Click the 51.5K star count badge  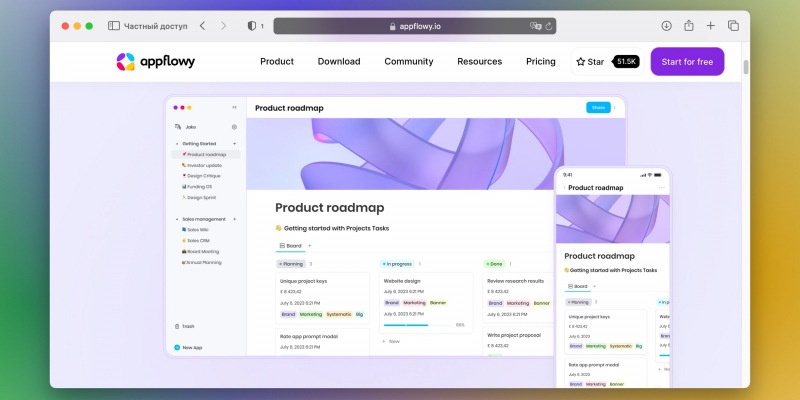coord(626,62)
